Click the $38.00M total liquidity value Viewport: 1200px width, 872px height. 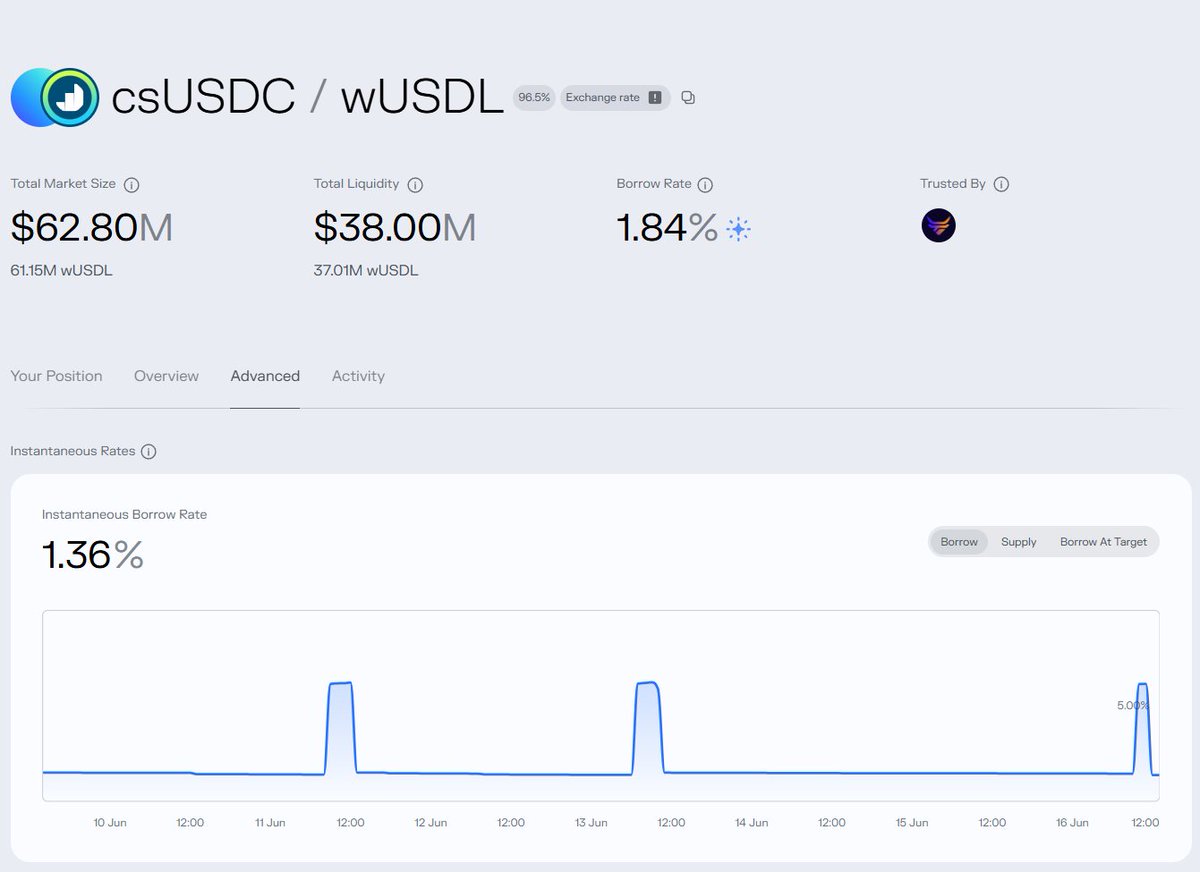[x=395, y=228]
